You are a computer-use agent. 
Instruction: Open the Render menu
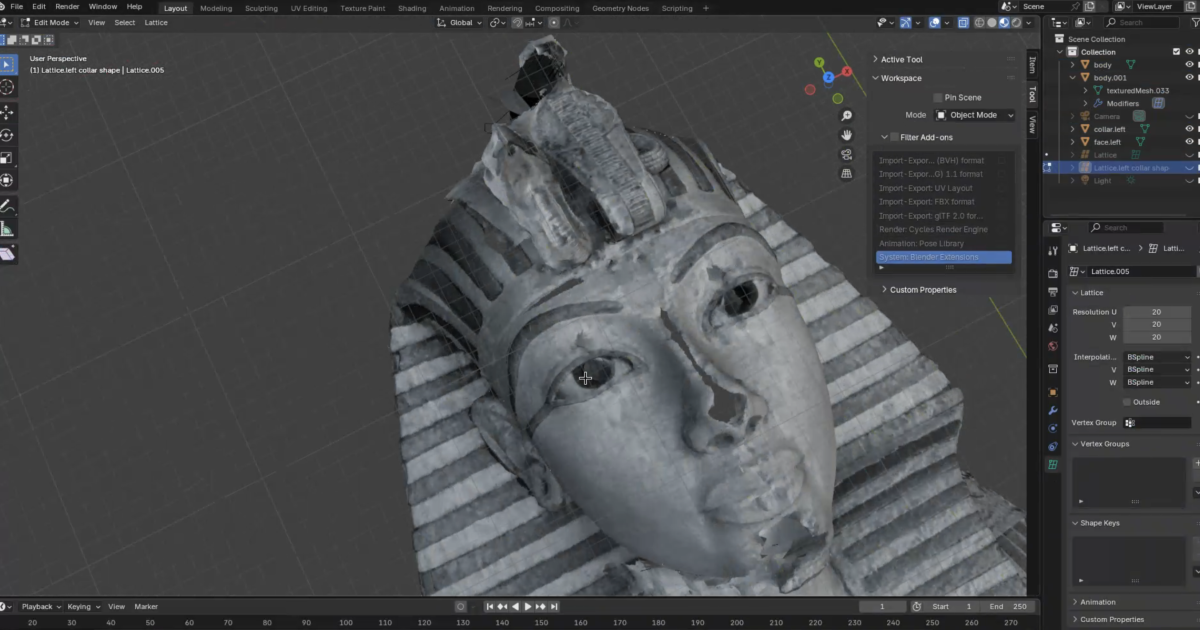67,6
